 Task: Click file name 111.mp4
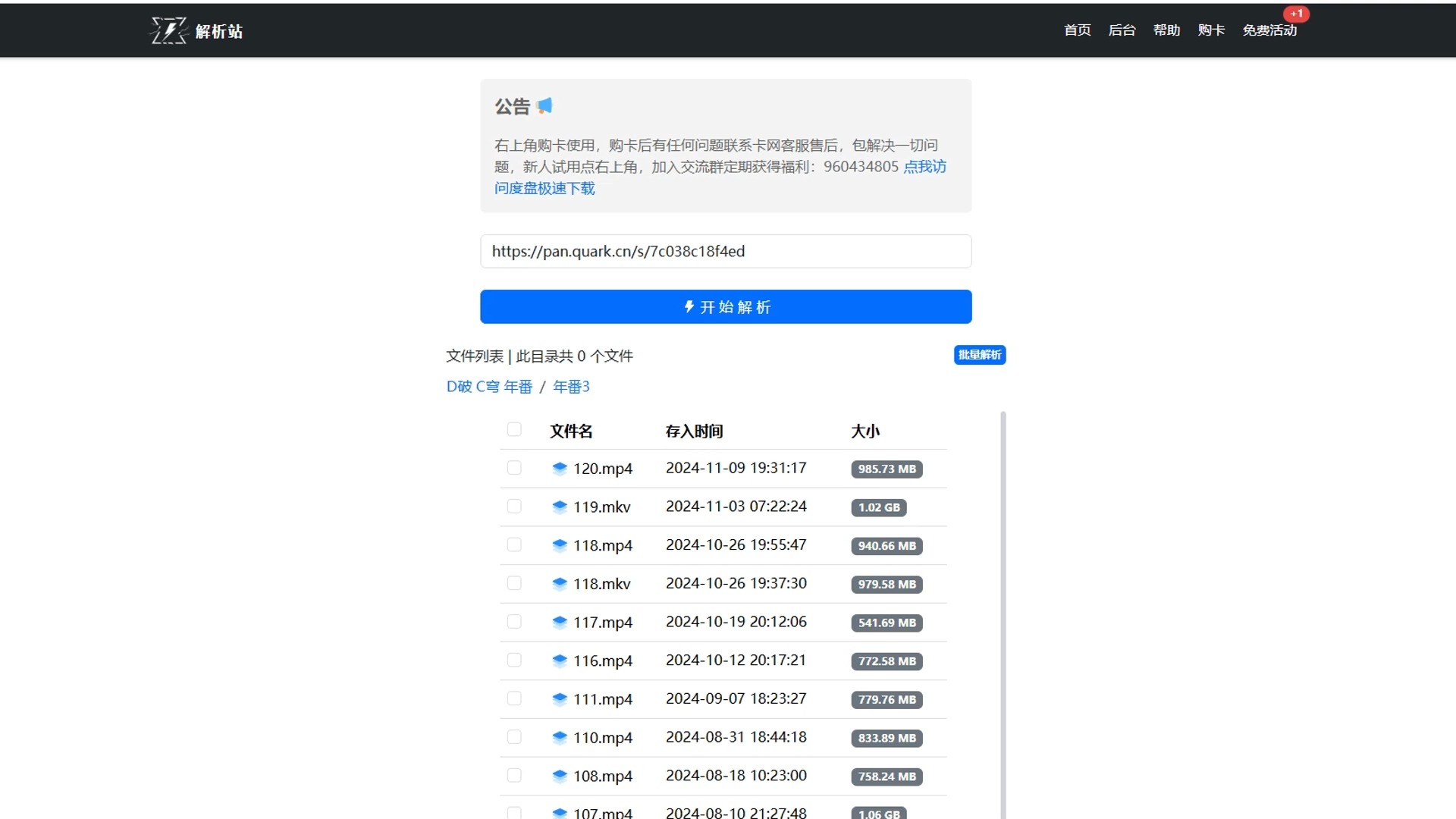click(603, 699)
